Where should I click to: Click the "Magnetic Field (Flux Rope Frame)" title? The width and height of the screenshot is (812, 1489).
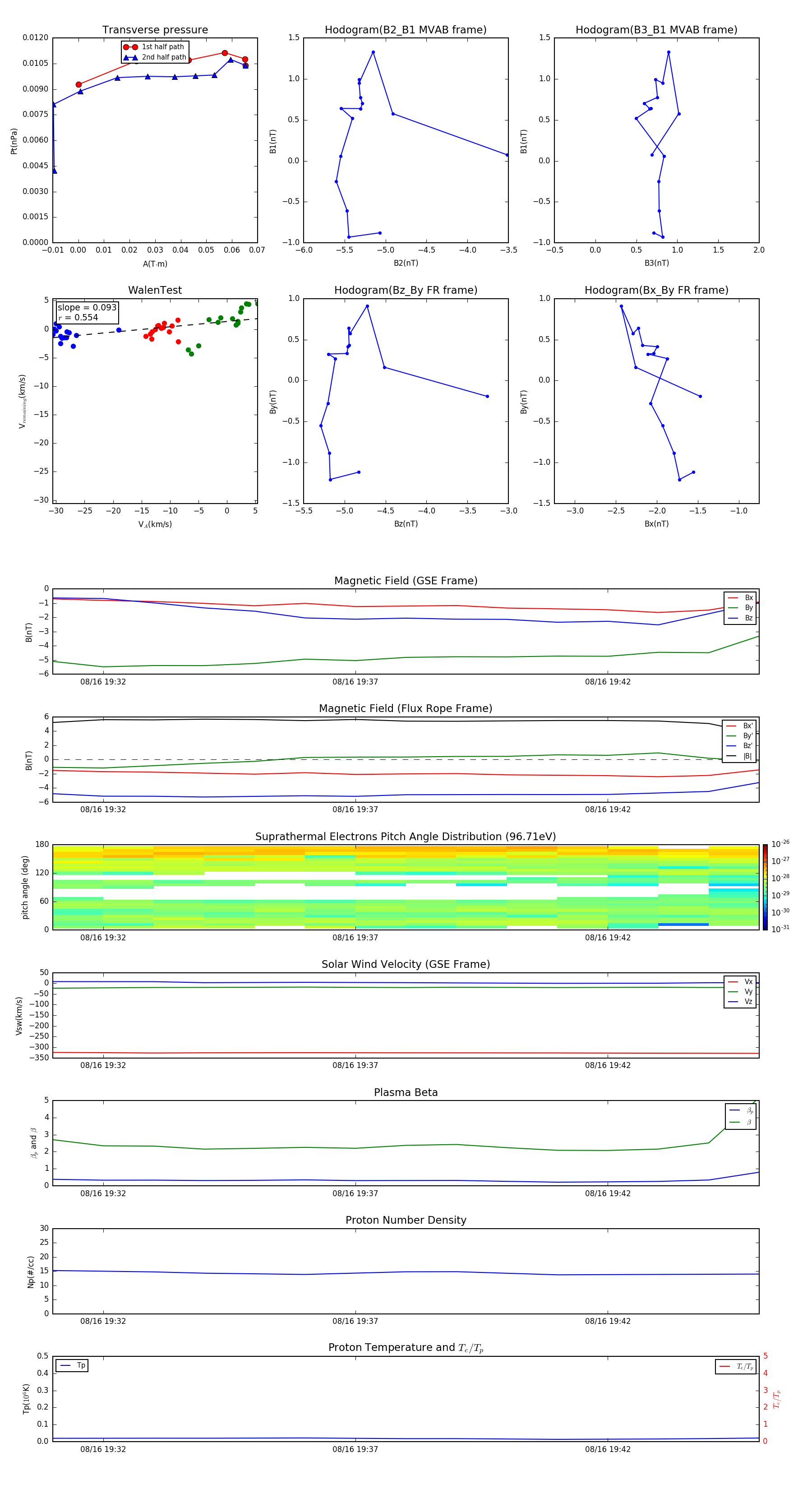[406, 709]
